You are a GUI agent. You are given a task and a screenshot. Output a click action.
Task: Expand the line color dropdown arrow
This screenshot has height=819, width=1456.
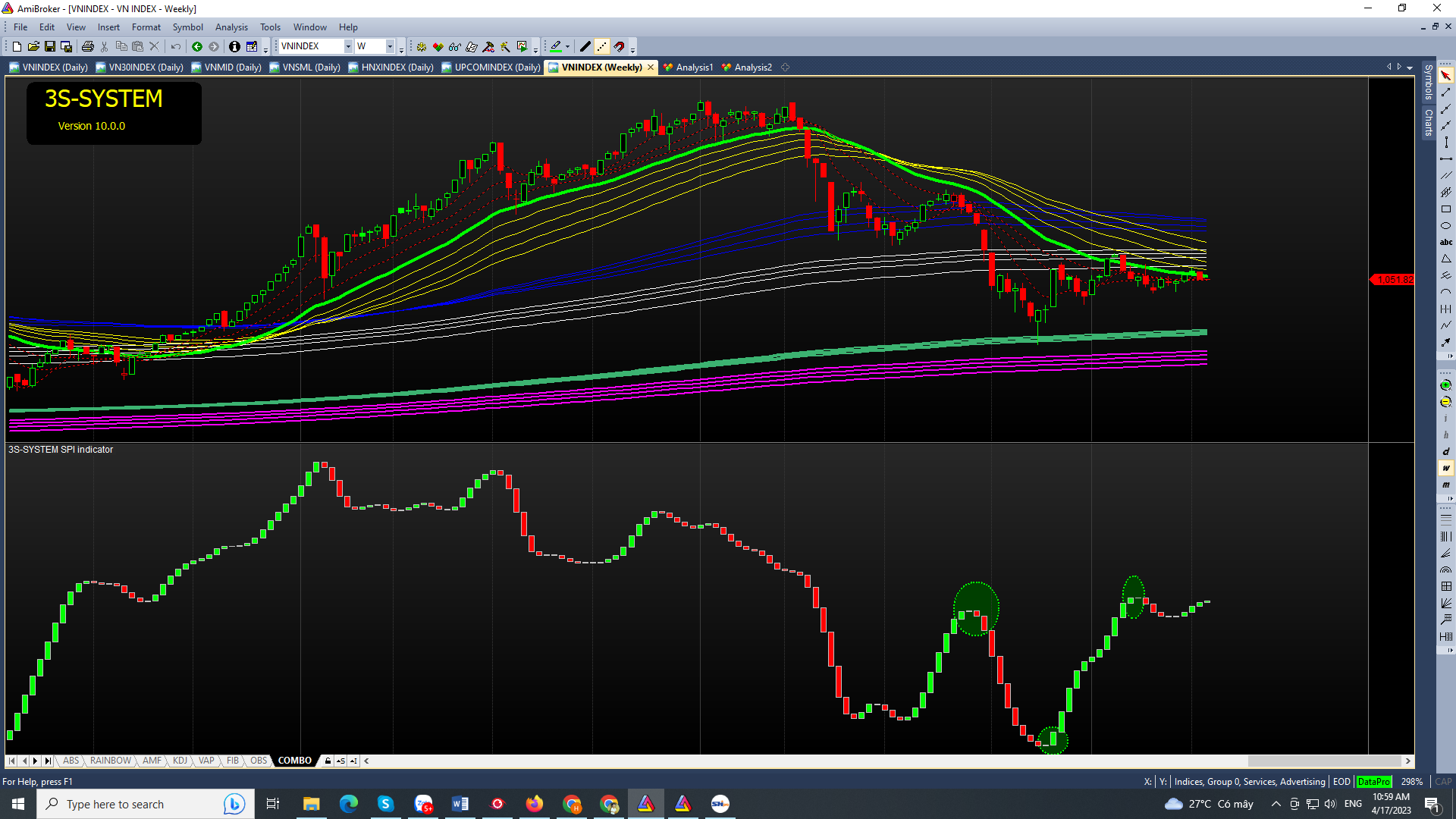tap(567, 47)
